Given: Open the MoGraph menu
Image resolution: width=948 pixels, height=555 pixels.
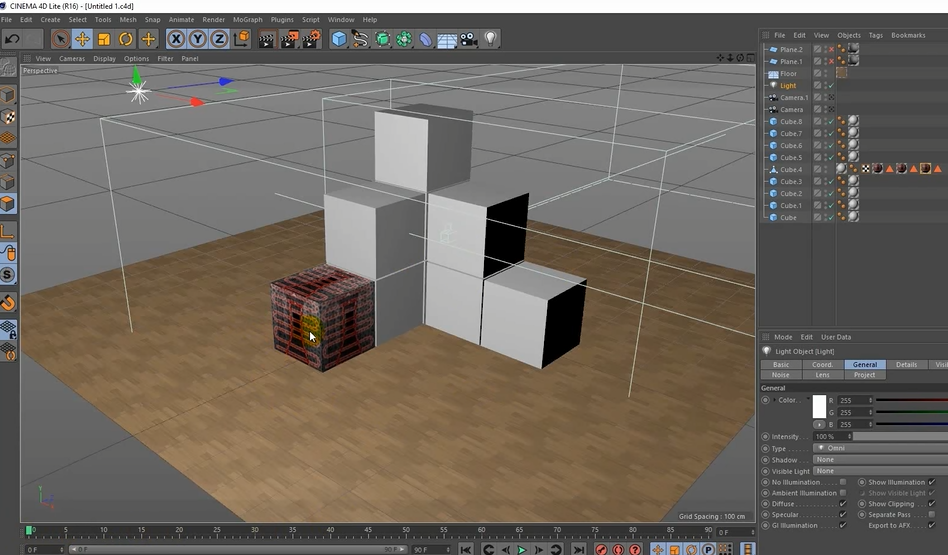Looking at the screenshot, I should [247, 19].
